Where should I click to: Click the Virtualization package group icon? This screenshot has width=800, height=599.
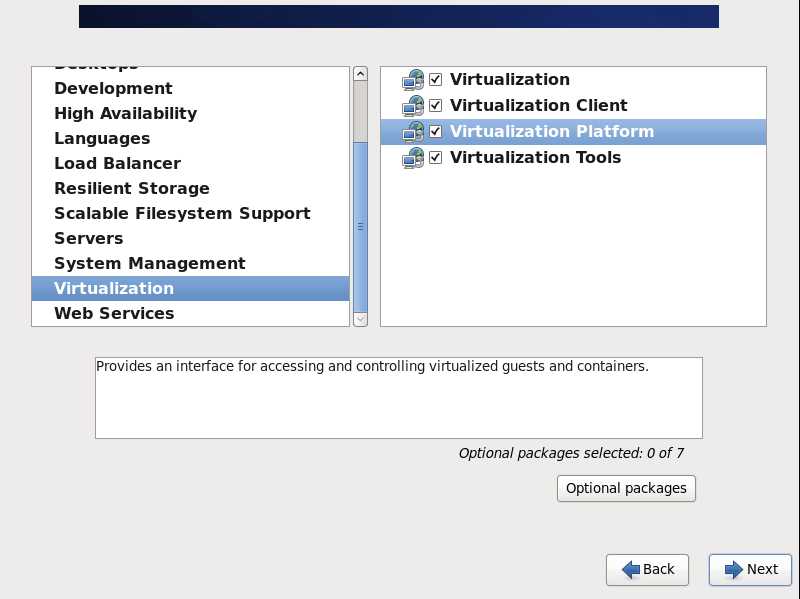coord(413,80)
